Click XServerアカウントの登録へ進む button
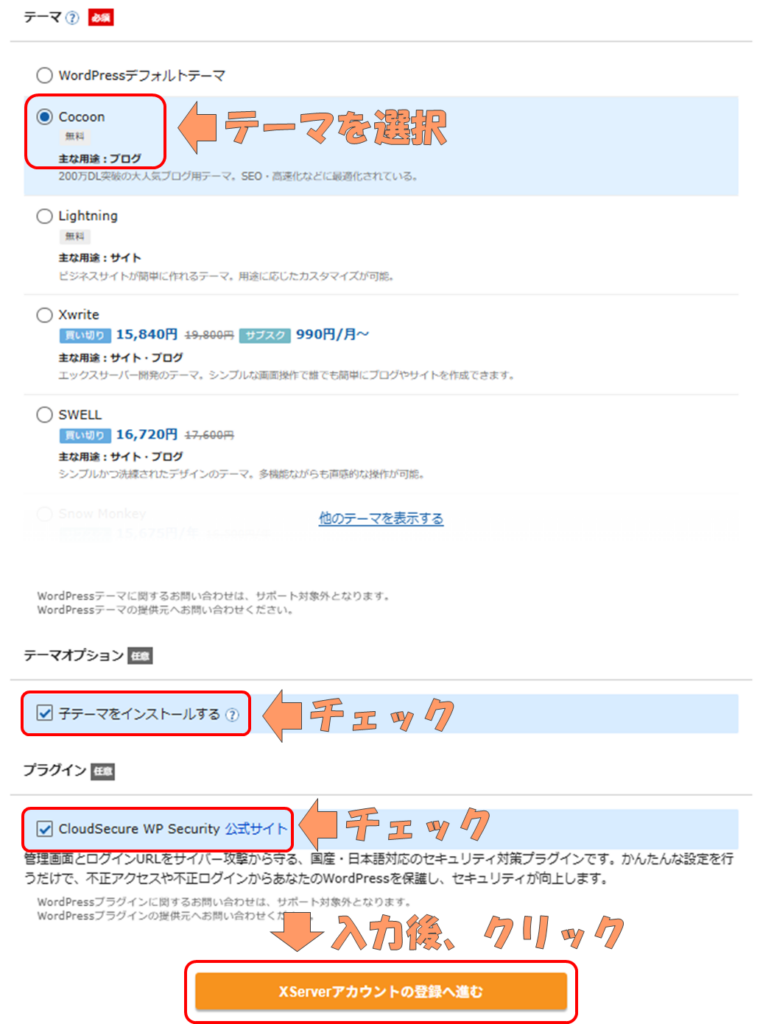Screen dimensions: 760x1024 (381, 991)
